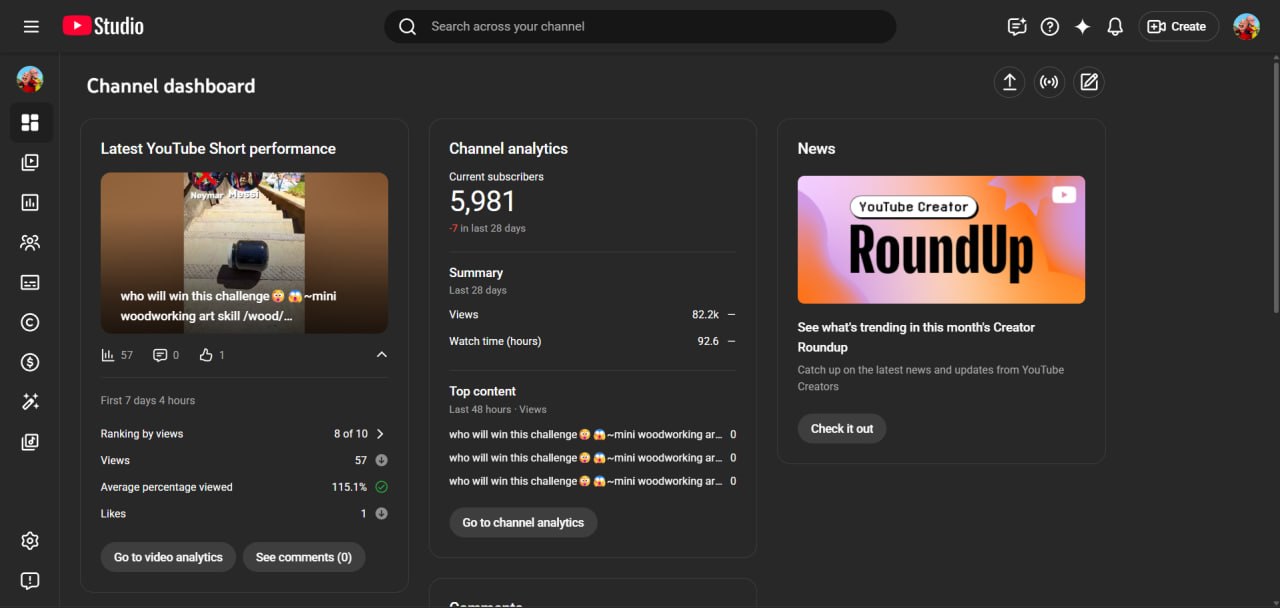Viewport: 1280px width, 608px height.
Task: Click the 115.1% average percentage value
Action: [x=349, y=487]
